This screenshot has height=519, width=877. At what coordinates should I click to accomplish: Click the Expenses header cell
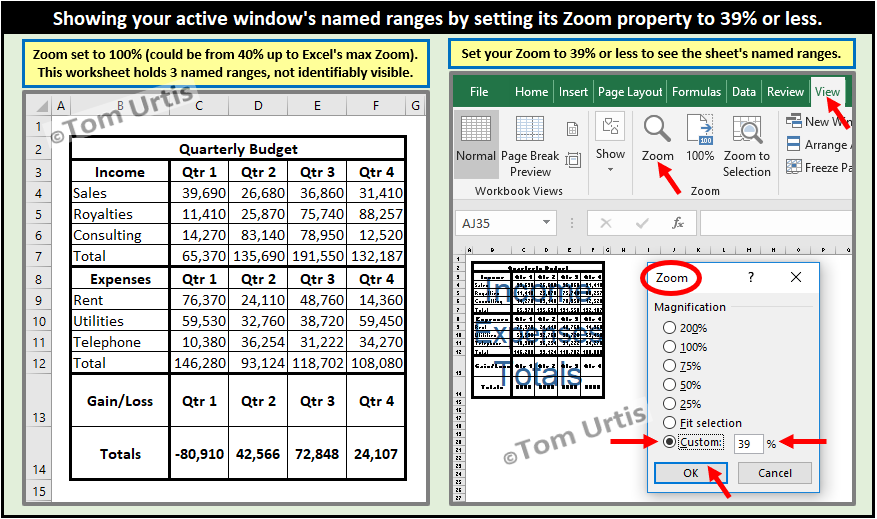[120, 279]
